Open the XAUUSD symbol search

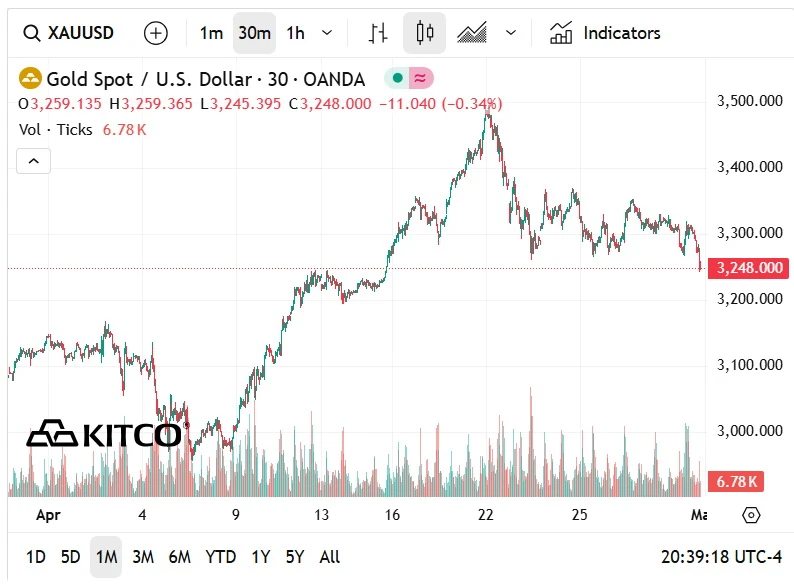coord(68,33)
